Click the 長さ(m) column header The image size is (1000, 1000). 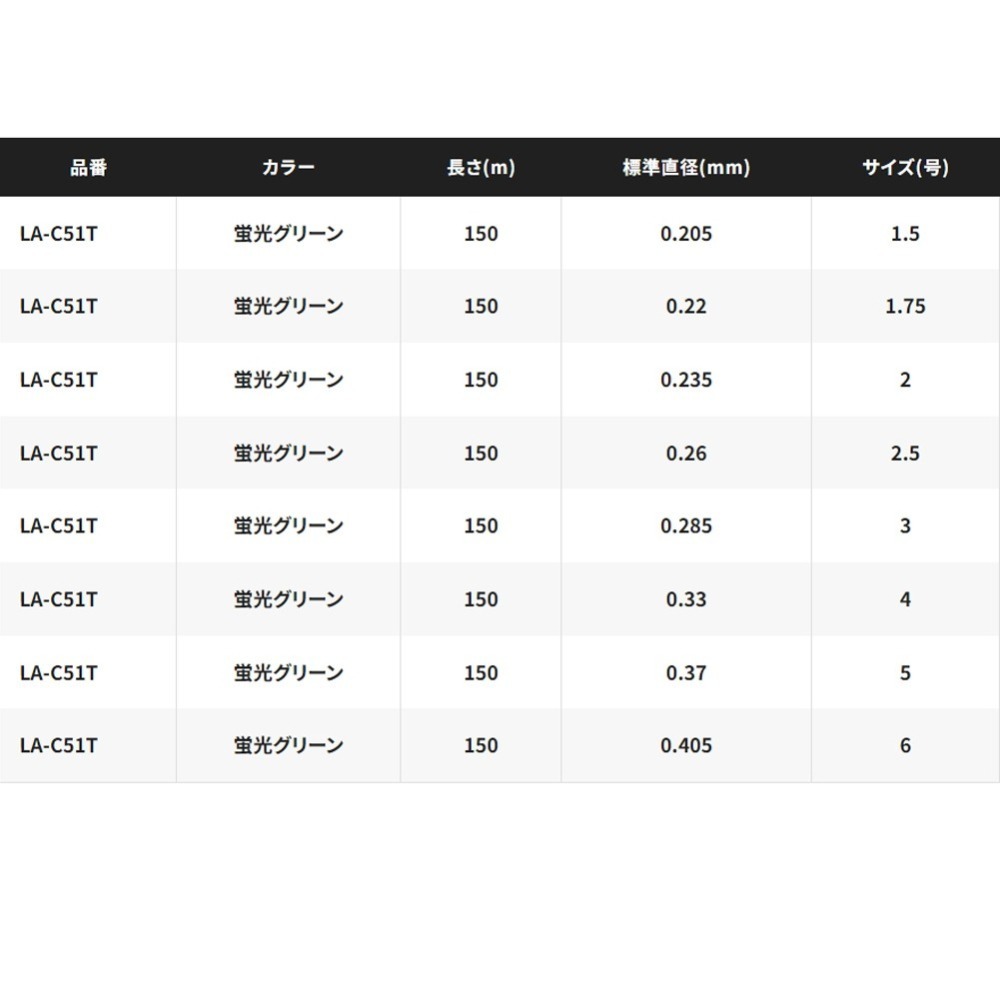[481, 167]
